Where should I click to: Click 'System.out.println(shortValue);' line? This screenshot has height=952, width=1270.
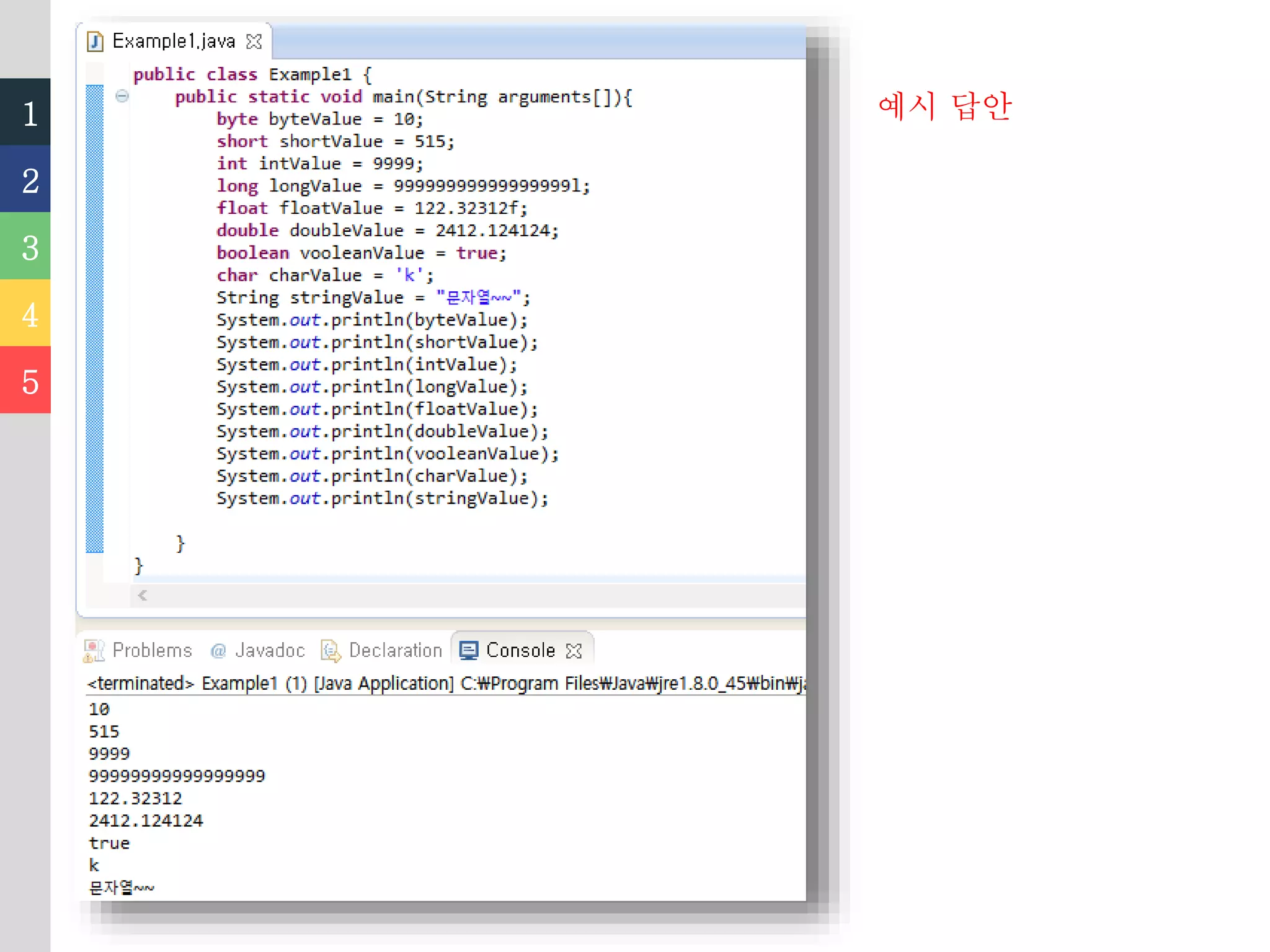pos(377,342)
